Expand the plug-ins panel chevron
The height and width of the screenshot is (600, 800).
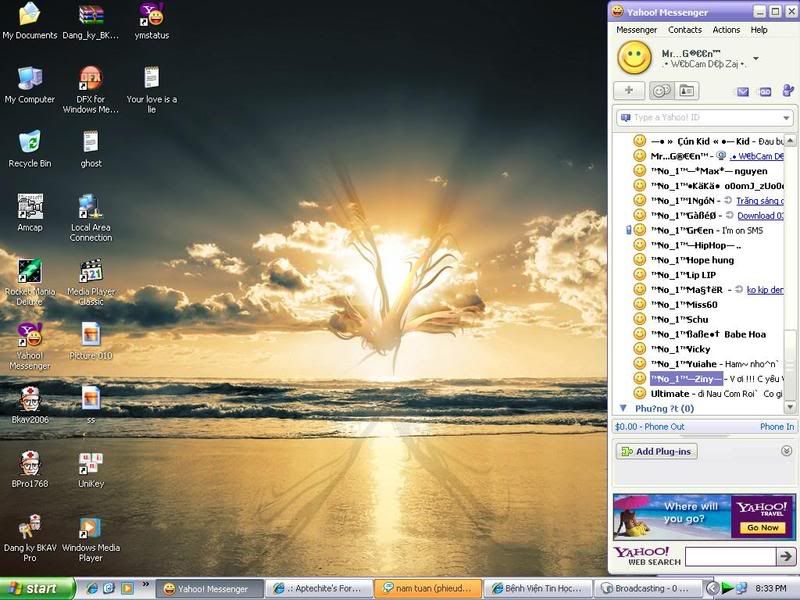pos(786,451)
